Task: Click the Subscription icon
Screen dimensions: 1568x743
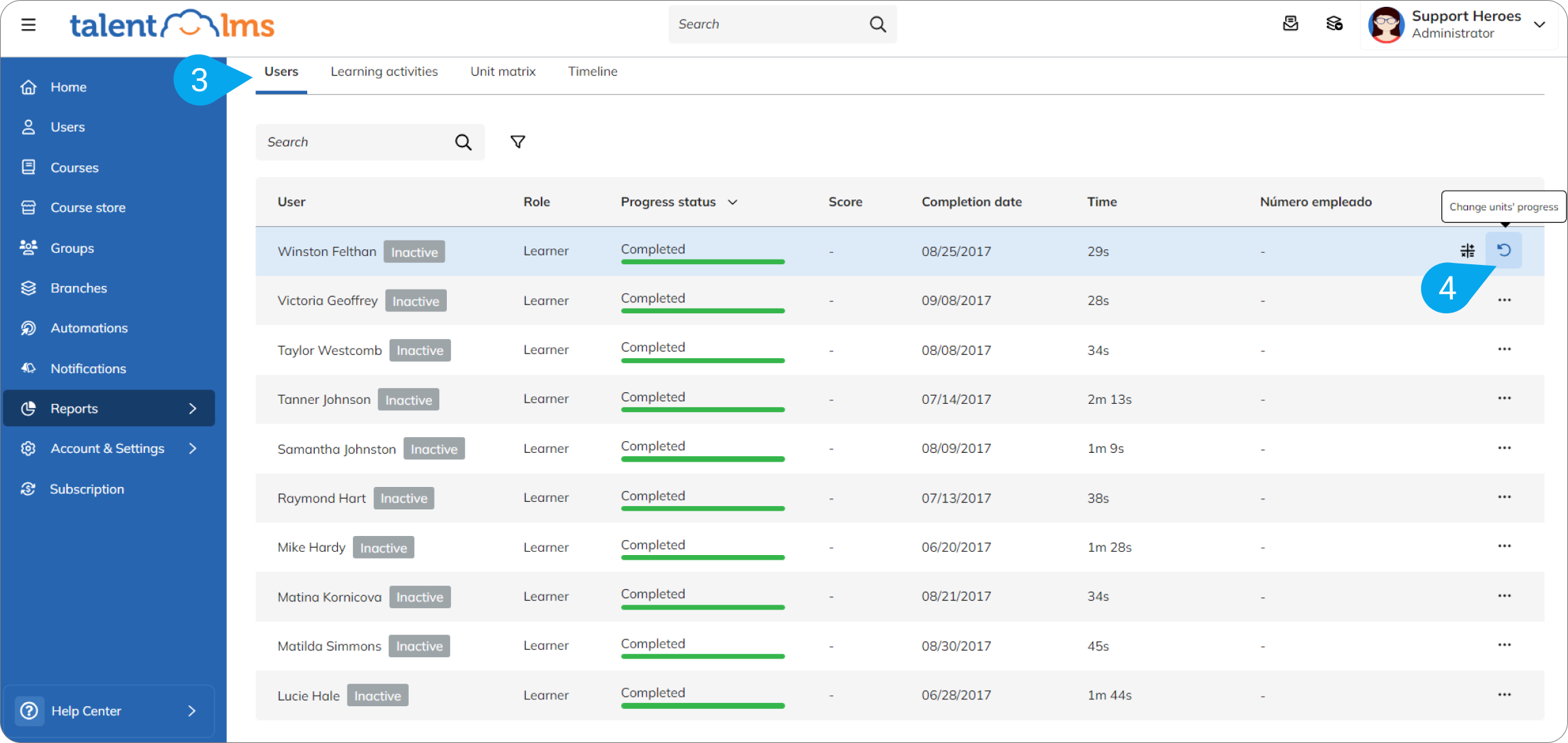Action: tap(28, 489)
